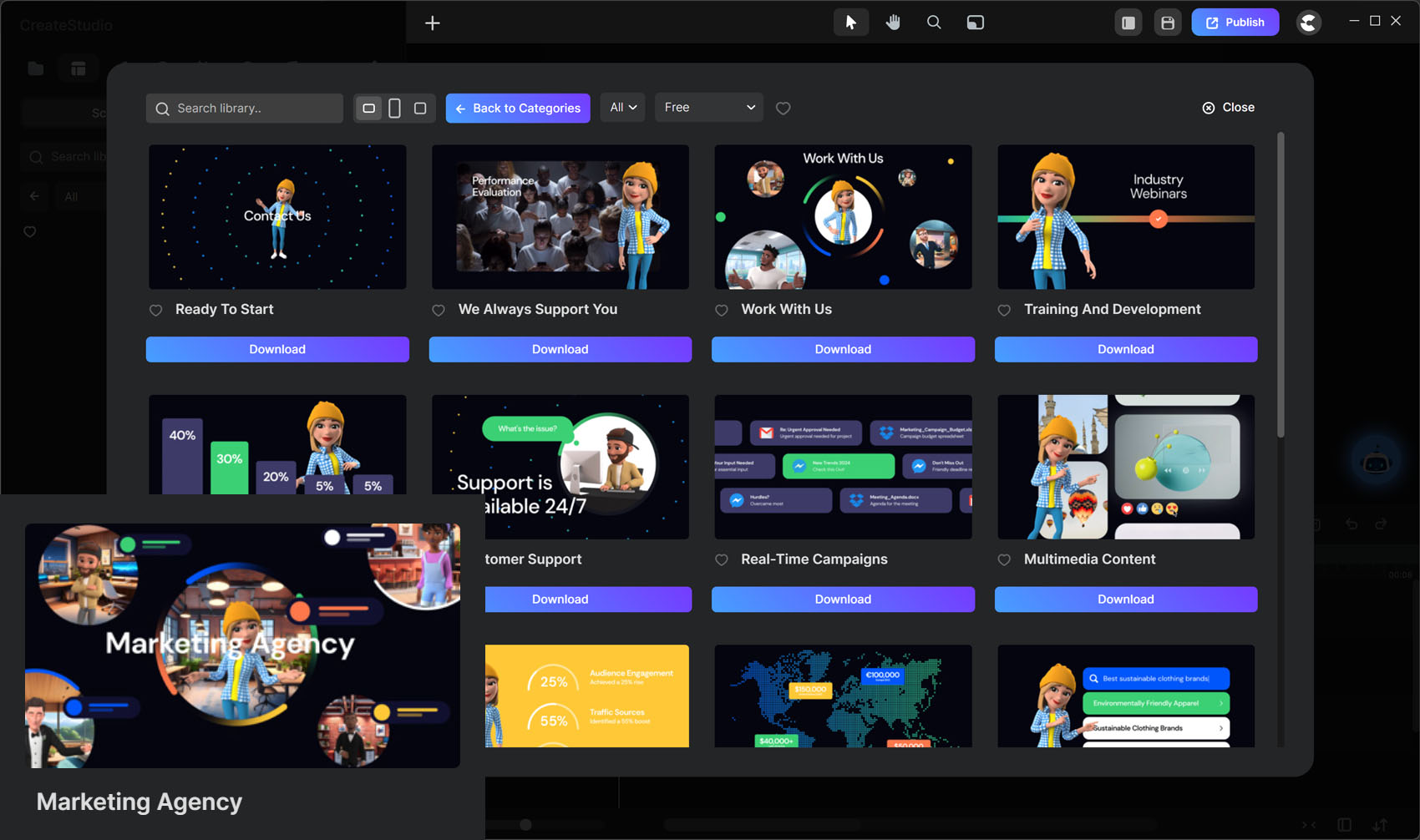Open the canvas aspect ratio tool
This screenshot has width=1420, height=840.
[975, 23]
